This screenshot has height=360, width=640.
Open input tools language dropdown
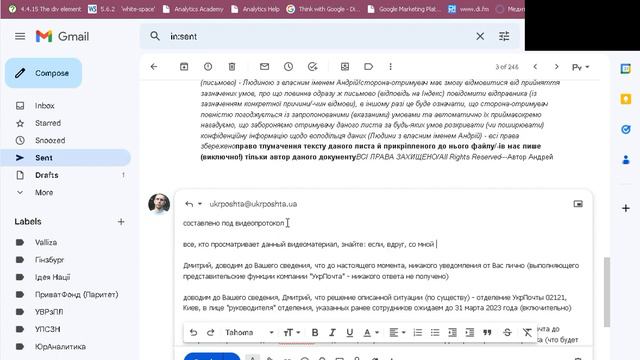click(580, 67)
